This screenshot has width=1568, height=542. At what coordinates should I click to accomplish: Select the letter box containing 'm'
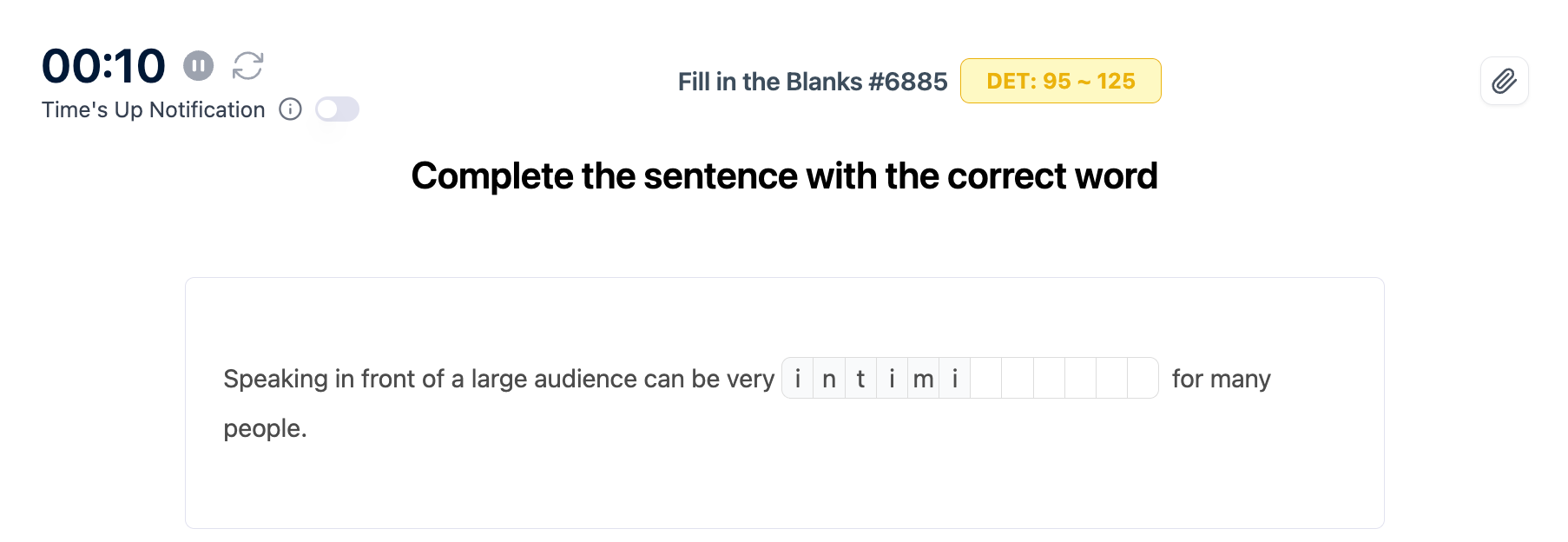[923, 379]
